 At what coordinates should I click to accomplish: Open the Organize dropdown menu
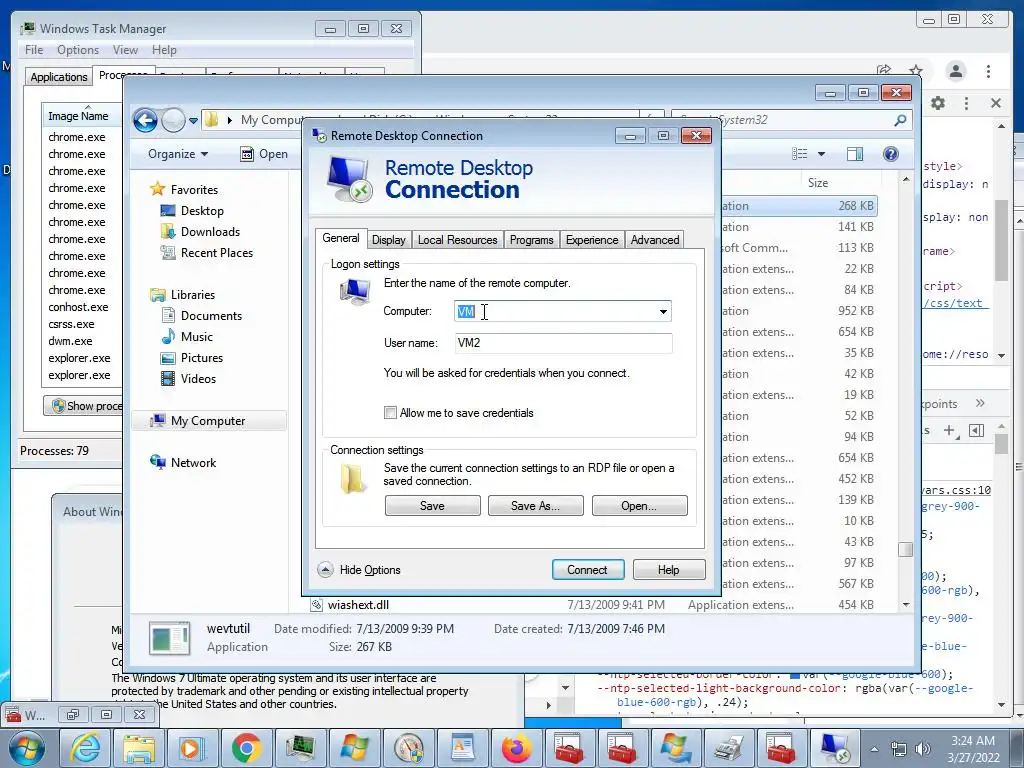point(178,154)
